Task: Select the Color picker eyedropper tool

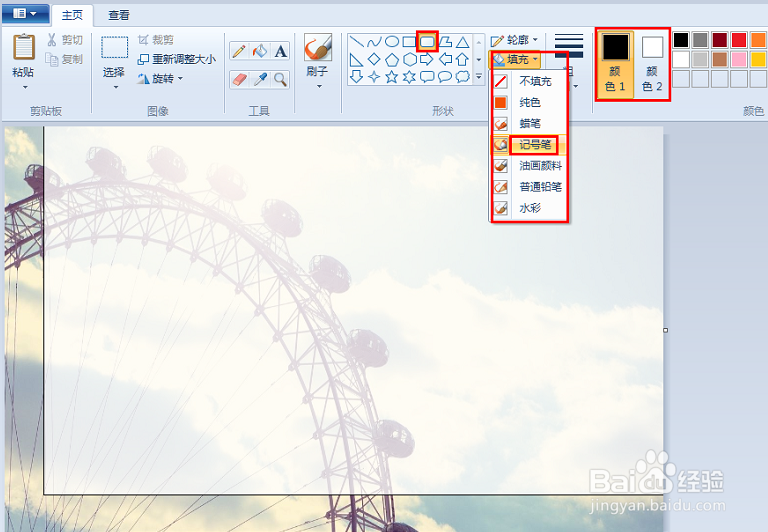Action: (260, 79)
